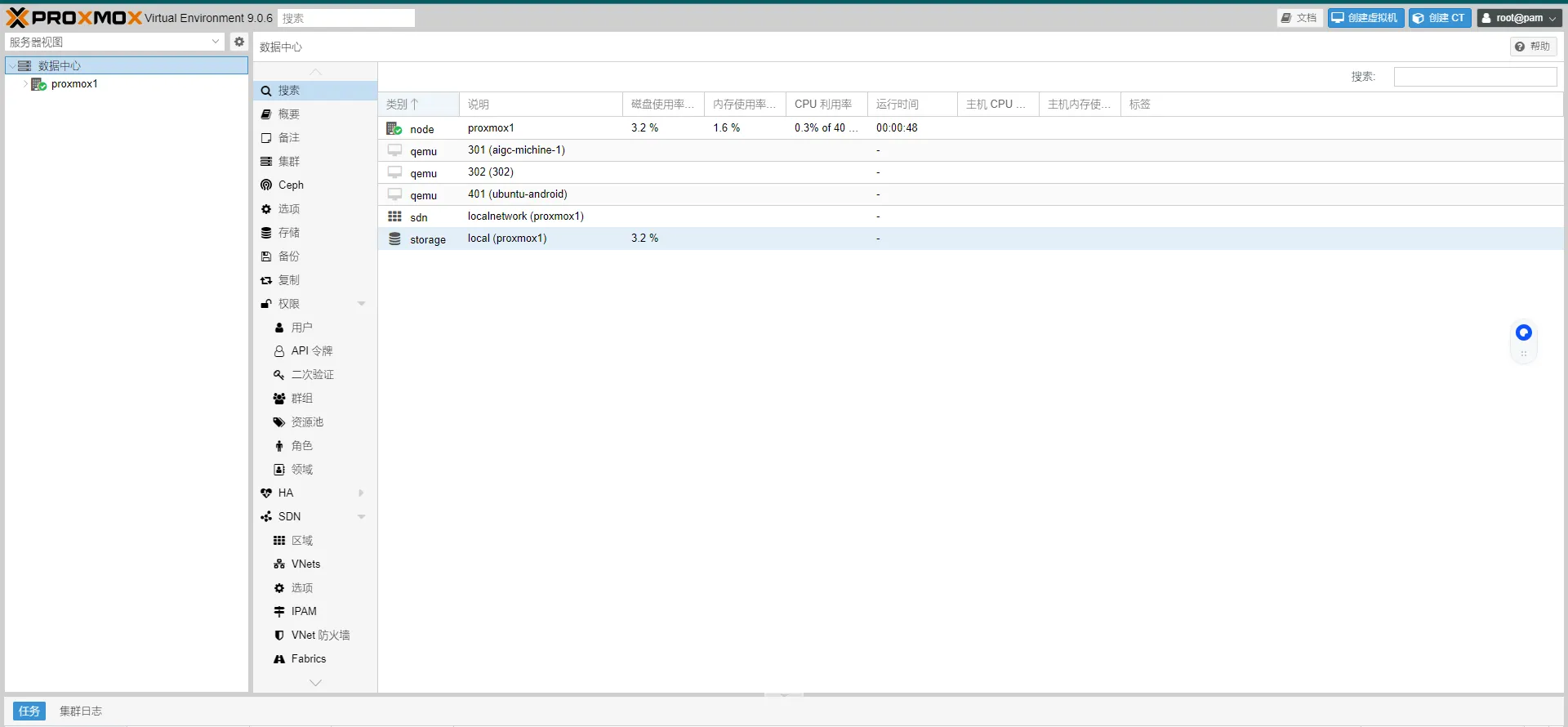The height and width of the screenshot is (727, 1568).
Task: Expand the proxmox1 tree node arrow
Action: [x=25, y=84]
